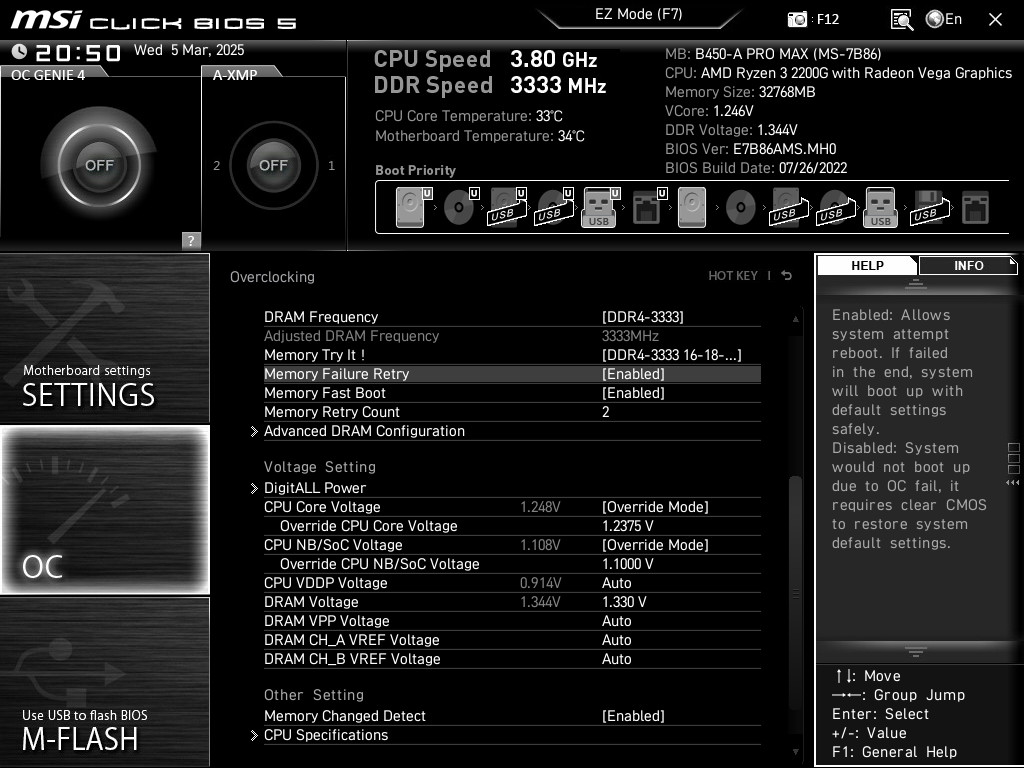Open the M-FLASH BIOS flash section
Viewport: 1024px width, 768px height.
click(x=104, y=682)
